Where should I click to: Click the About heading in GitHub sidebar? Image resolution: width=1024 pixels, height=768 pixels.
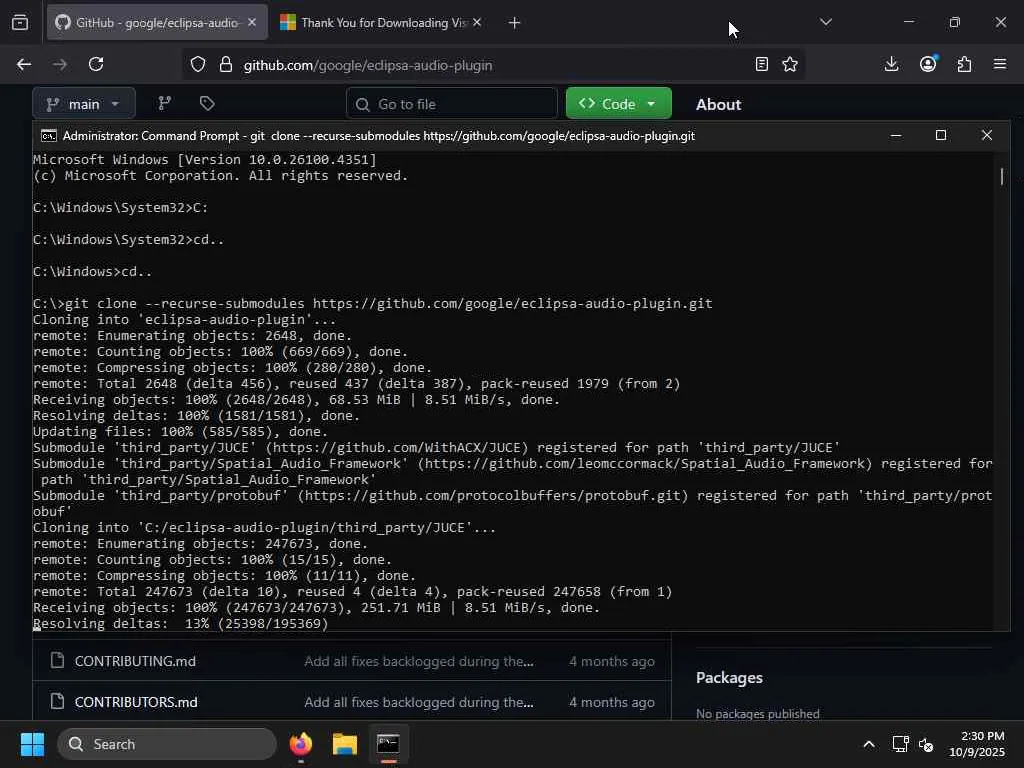click(x=718, y=104)
